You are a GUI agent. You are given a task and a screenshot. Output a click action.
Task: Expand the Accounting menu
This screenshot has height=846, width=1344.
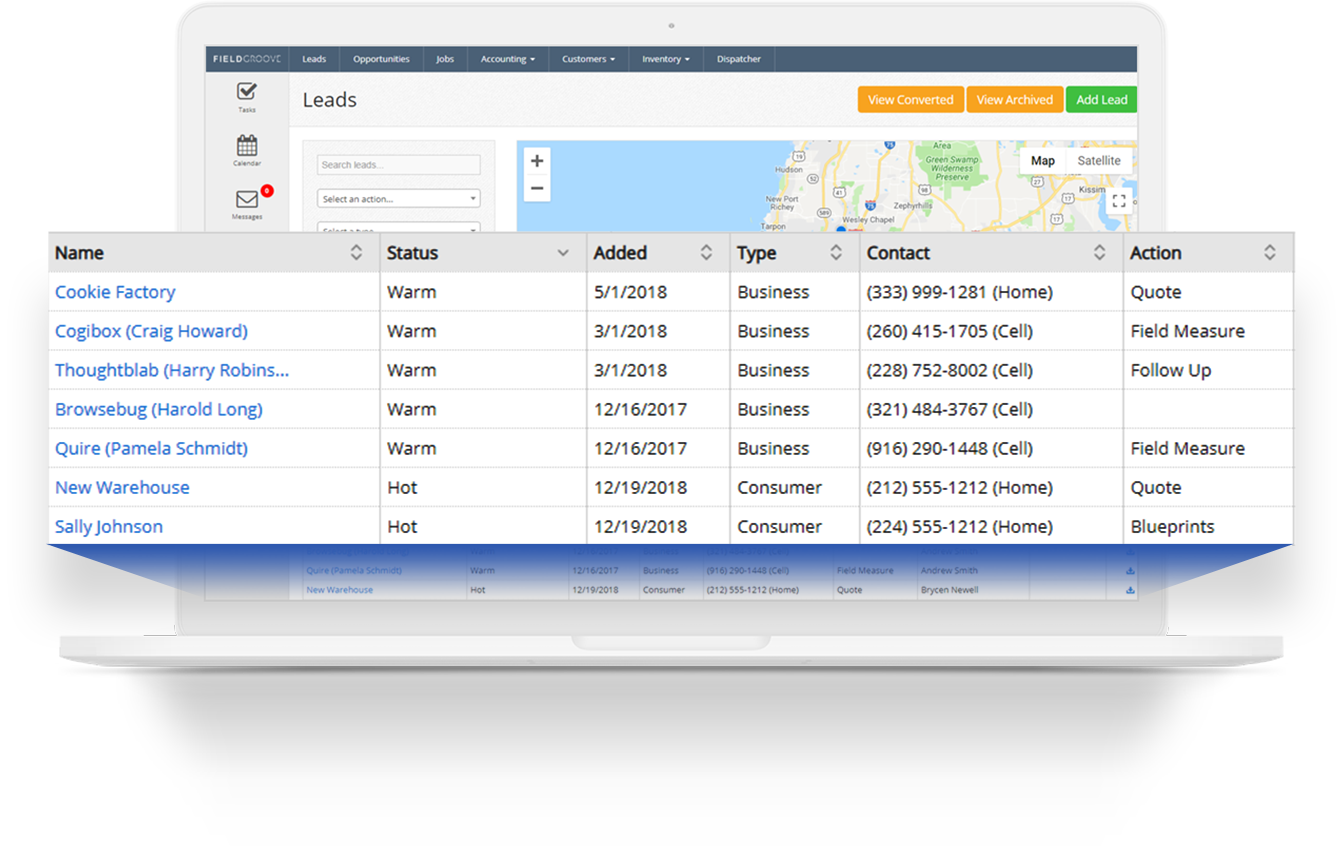click(508, 59)
